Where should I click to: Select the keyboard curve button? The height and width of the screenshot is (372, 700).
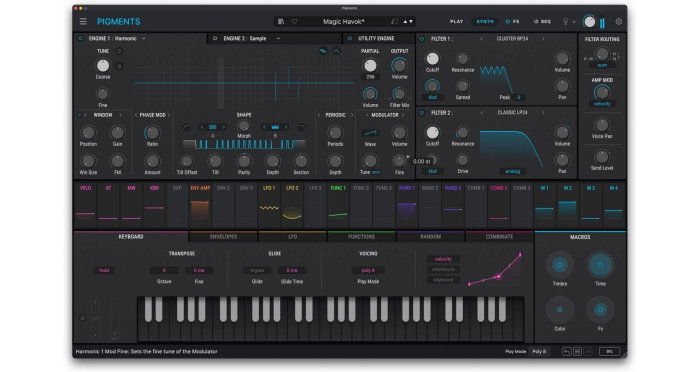[443, 280]
